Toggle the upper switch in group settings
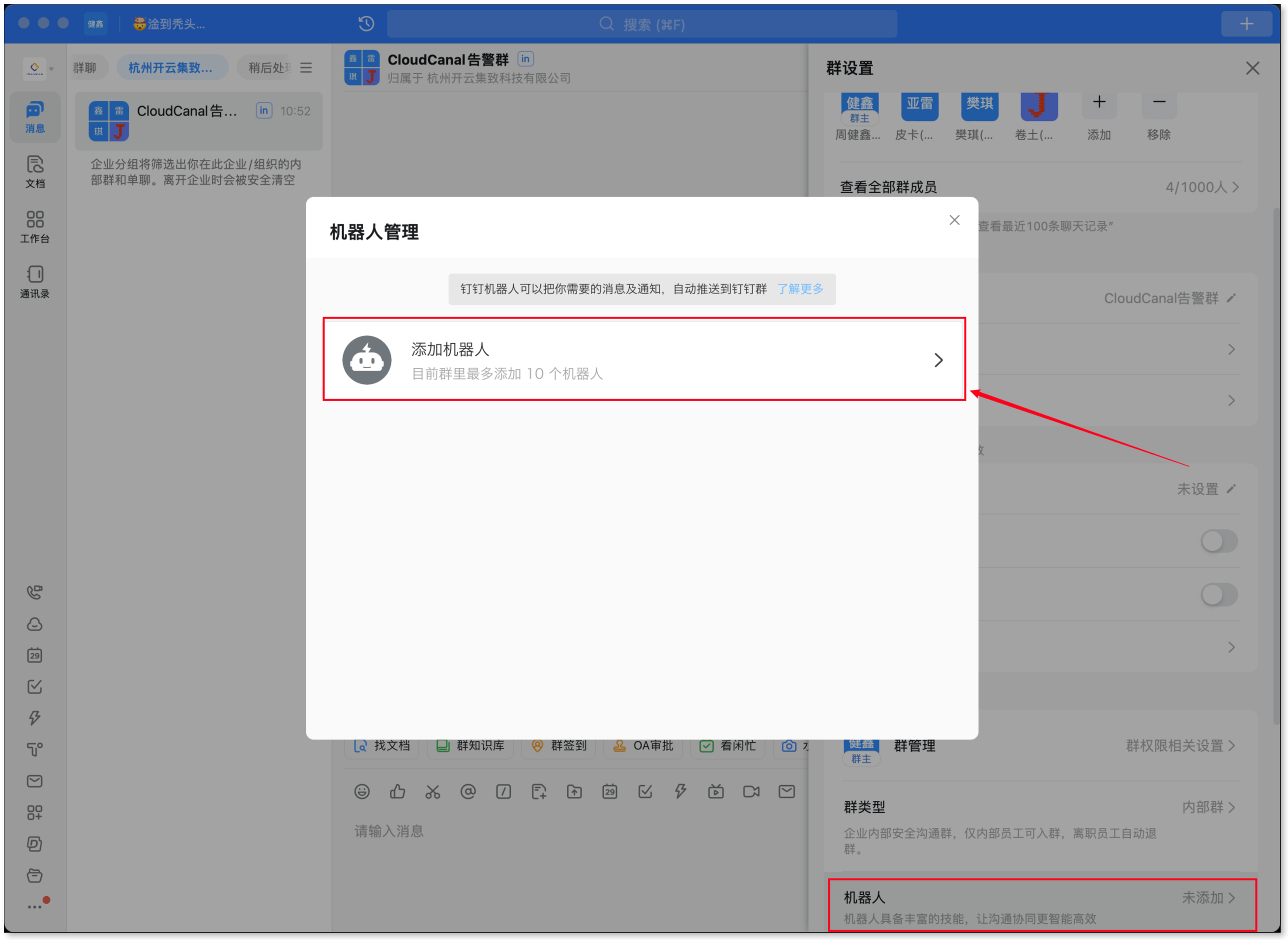This screenshot has height=940, width=1288. point(1219,541)
